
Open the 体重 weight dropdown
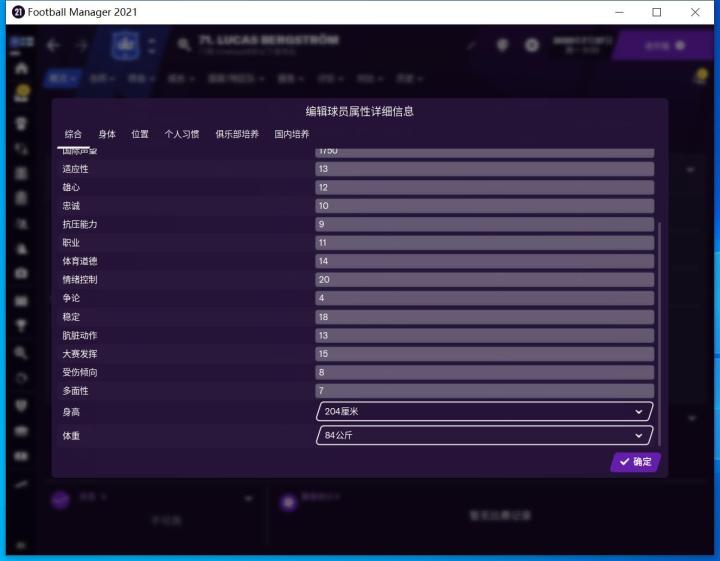tap(484, 436)
